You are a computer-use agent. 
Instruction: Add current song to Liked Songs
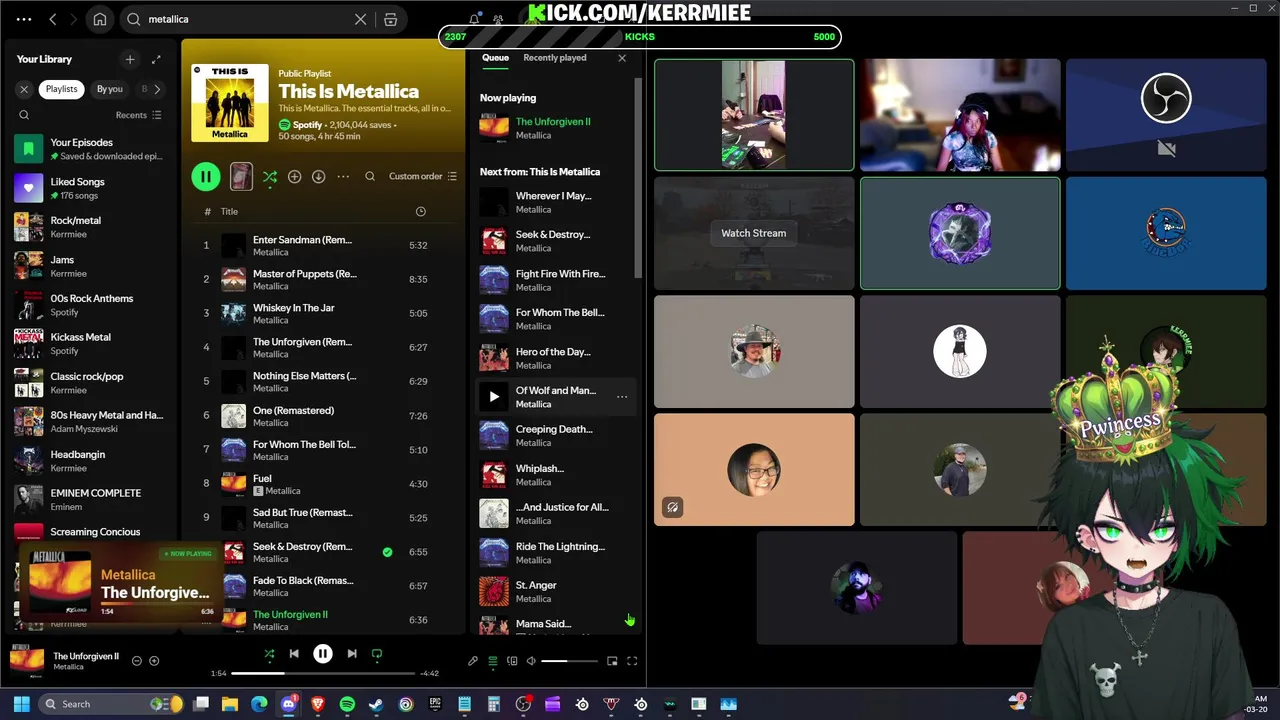click(154, 661)
